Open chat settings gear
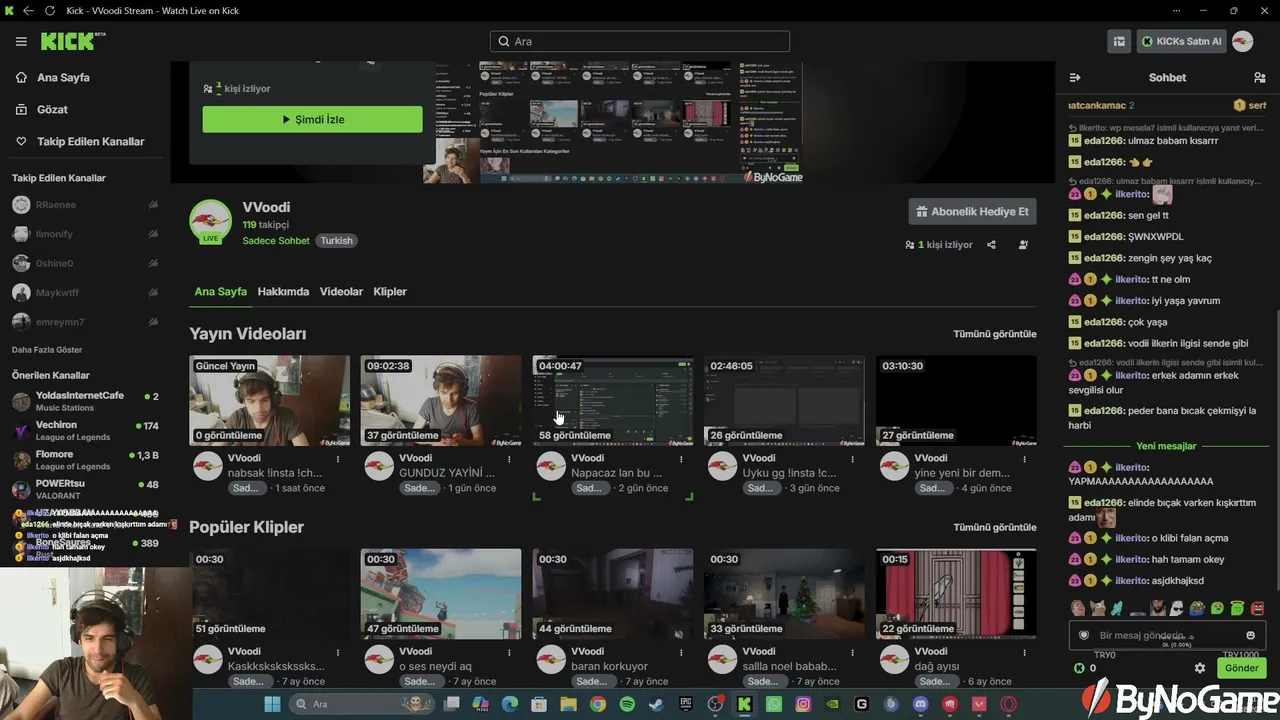 pos(1200,668)
